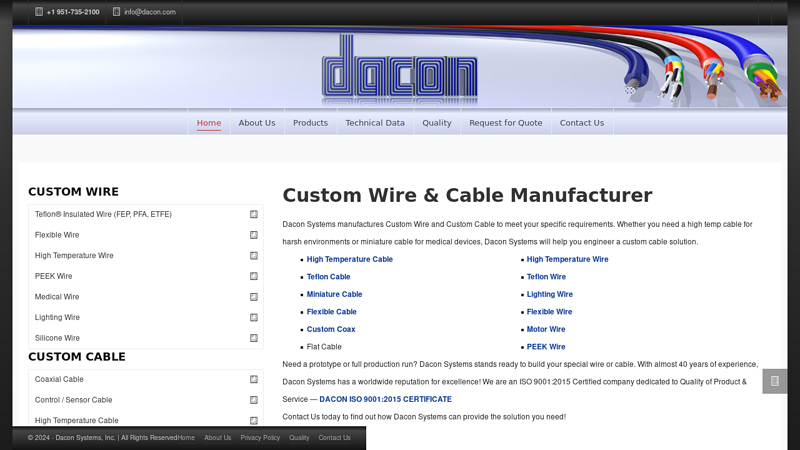Image resolution: width=800 pixels, height=450 pixels.
Task: Click icon beside Control / Sensor Cable item
Action: (x=254, y=400)
